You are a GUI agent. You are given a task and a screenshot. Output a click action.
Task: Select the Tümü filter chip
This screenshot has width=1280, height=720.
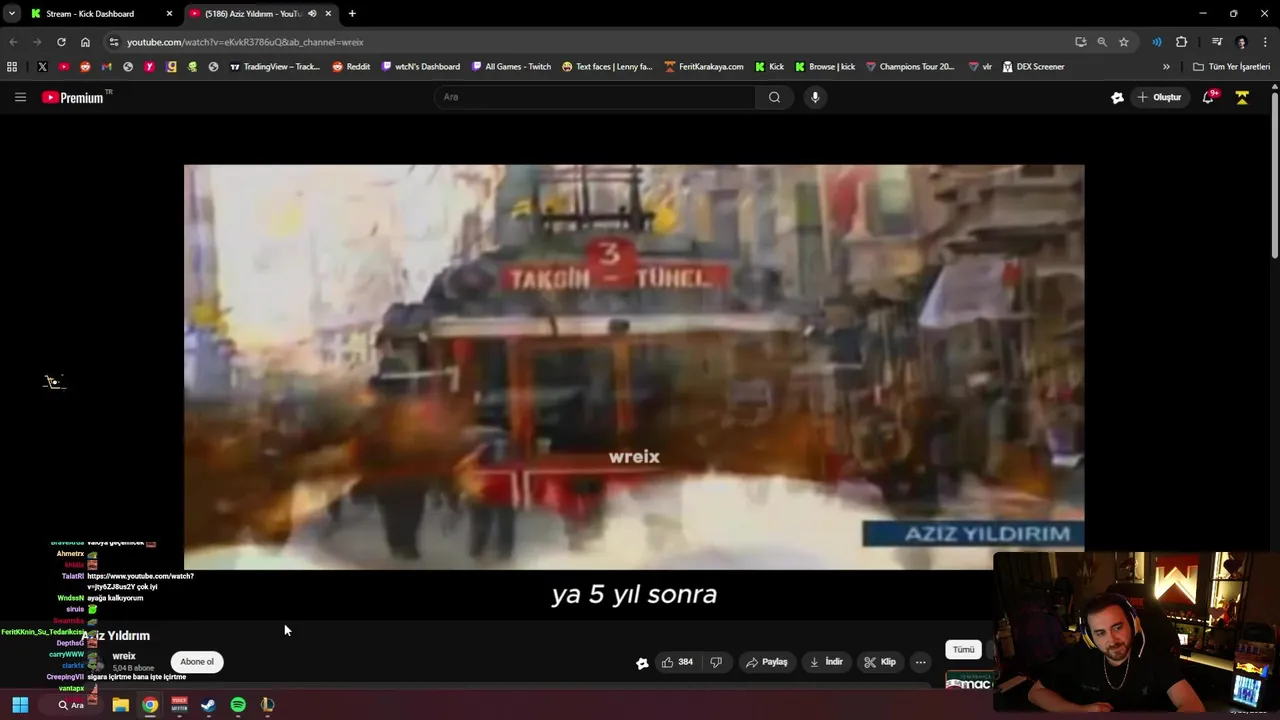(x=963, y=650)
